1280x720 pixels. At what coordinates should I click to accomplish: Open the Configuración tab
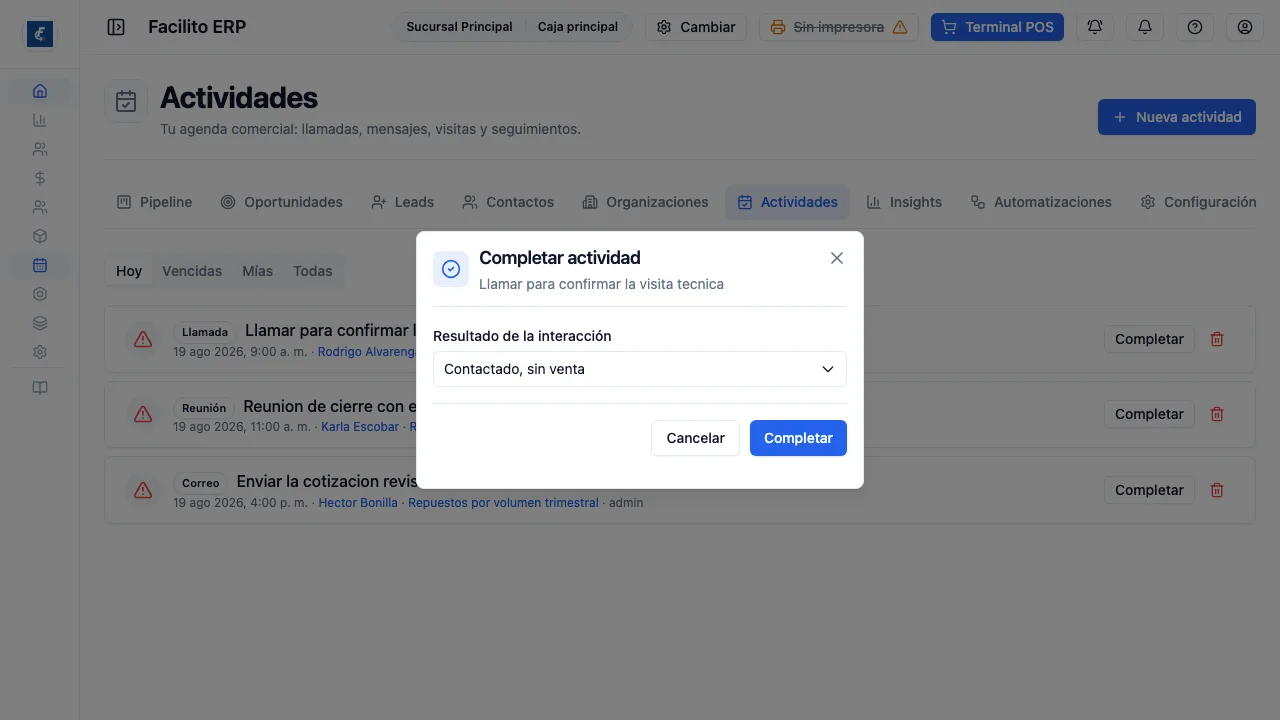pos(1198,202)
